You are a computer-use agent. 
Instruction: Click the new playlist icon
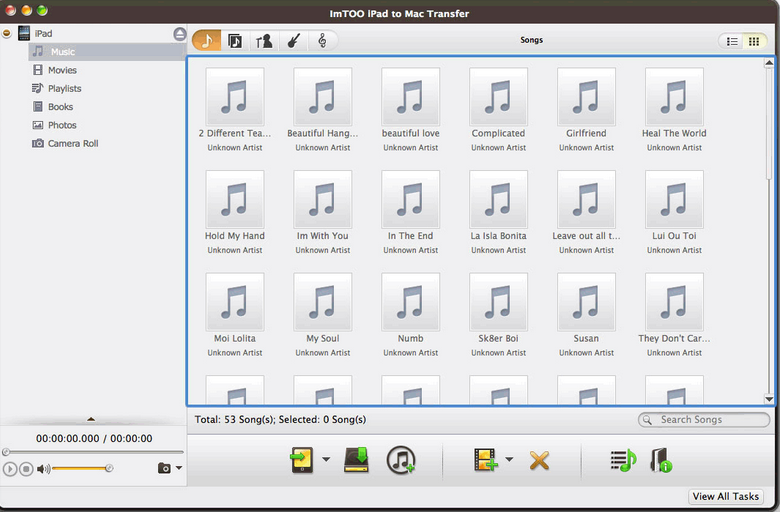[623, 460]
